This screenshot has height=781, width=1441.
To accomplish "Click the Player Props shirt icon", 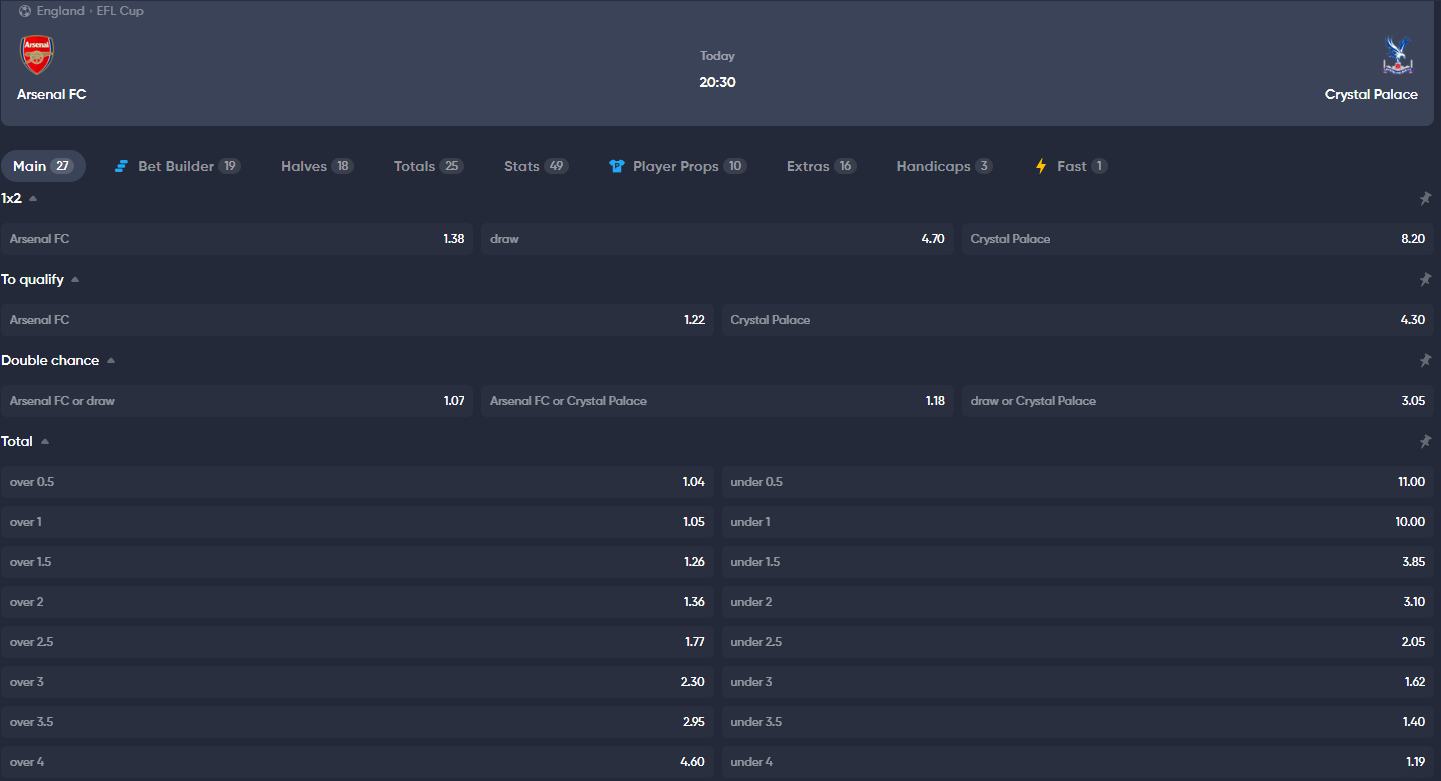I will tap(617, 166).
